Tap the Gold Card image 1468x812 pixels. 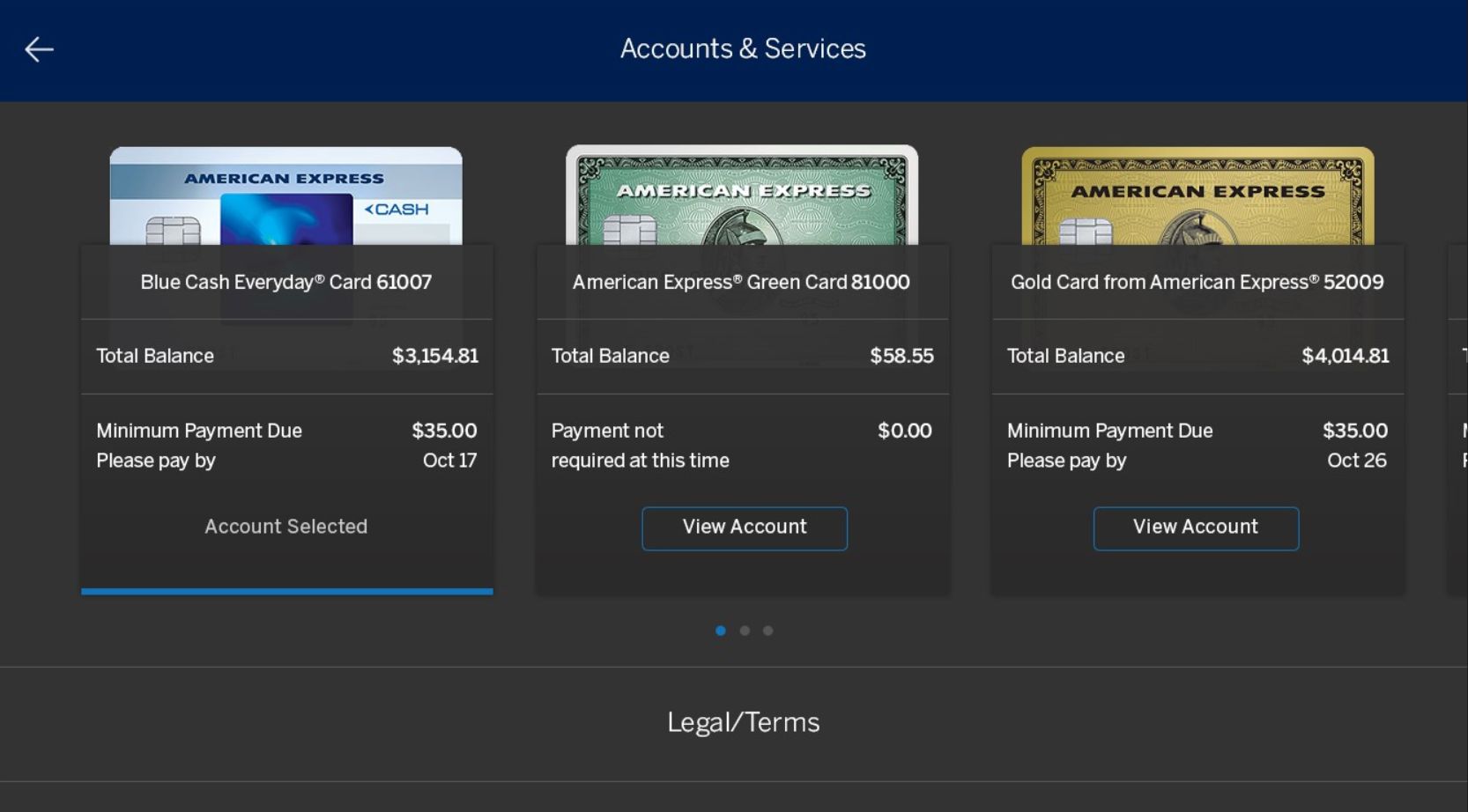click(1197, 196)
